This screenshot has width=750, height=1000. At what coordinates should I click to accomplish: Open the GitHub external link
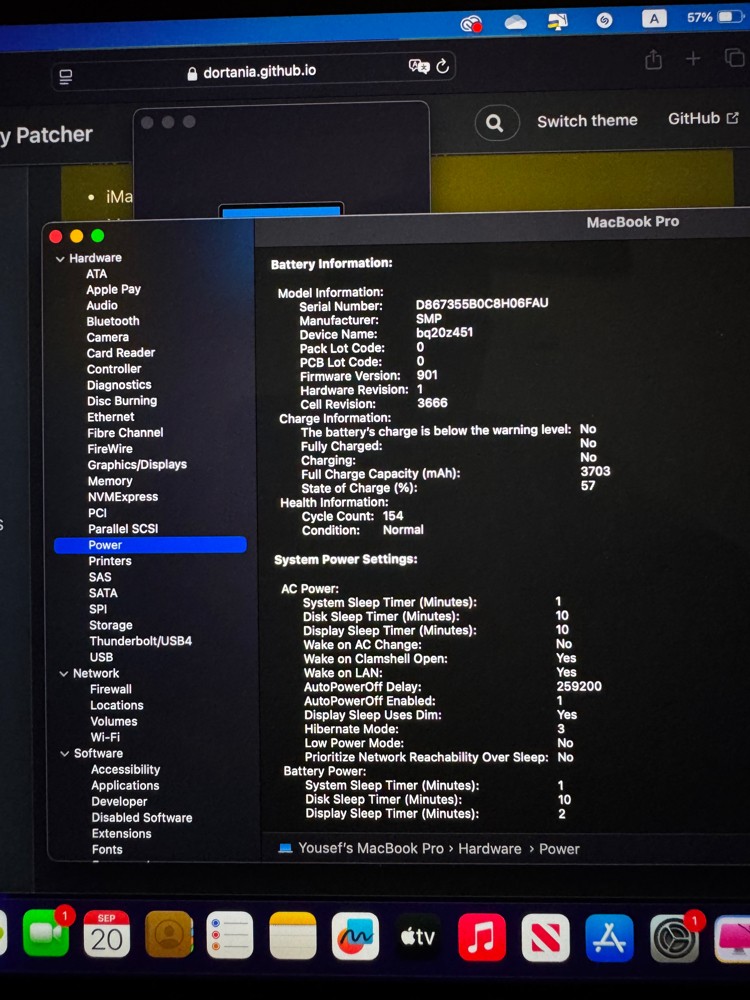tap(703, 119)
